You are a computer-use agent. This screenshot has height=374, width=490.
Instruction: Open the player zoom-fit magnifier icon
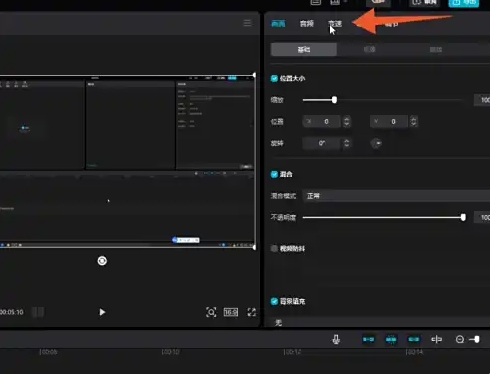coord(211,312)
